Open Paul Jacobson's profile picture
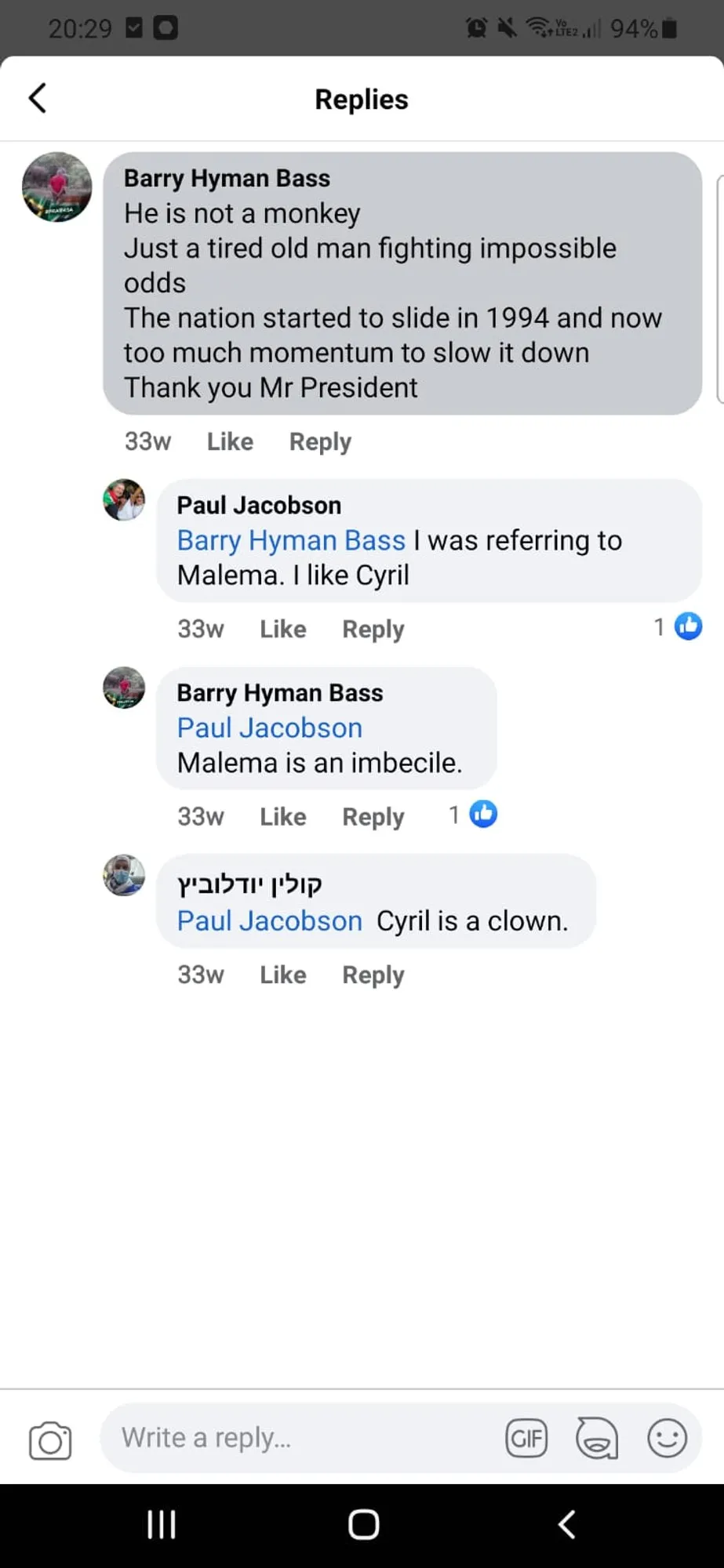Viewport: 724px width, 1568px height. tap(124, 499)
